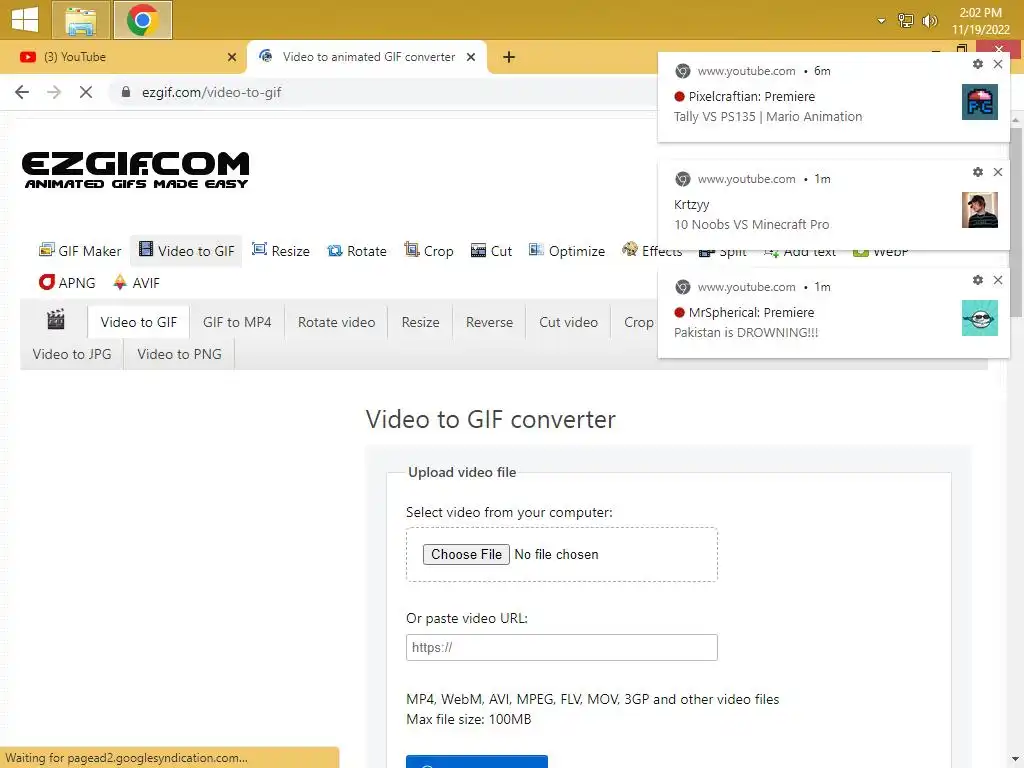
Task: Dismiss the Pixelcraftian notification
Action: click(998, 64)
